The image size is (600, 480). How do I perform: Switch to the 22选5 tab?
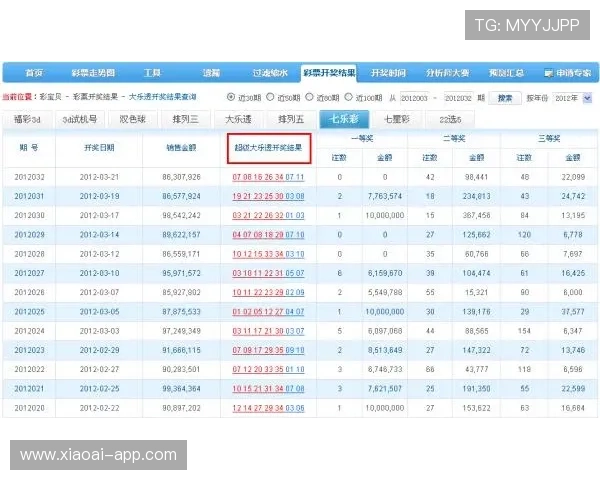pyautogui.click(x=450, y=119)
